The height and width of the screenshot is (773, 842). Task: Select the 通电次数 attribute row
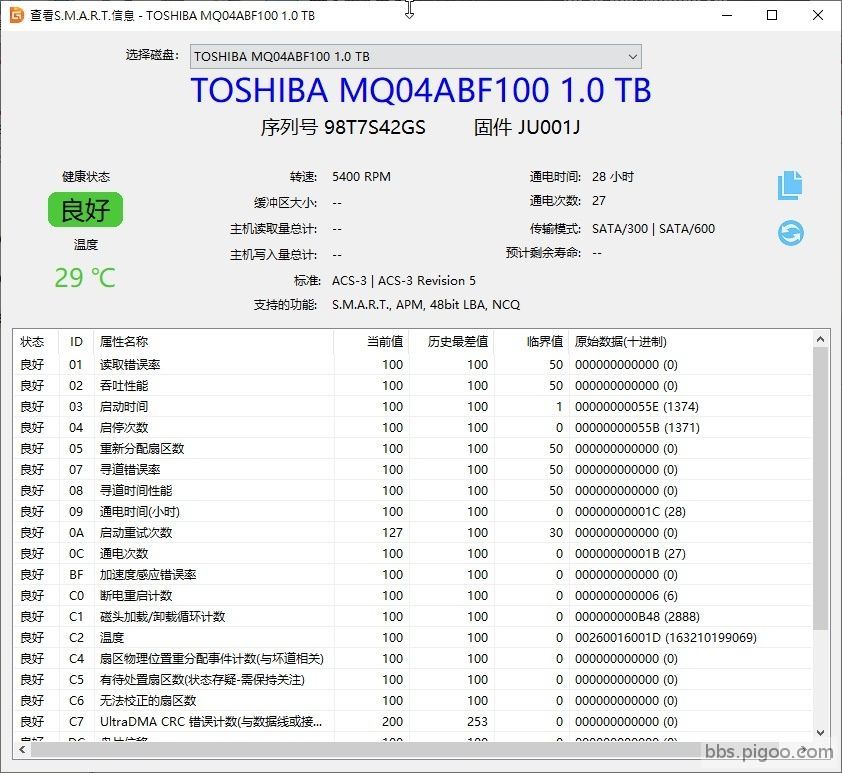(x=412, y=553)
